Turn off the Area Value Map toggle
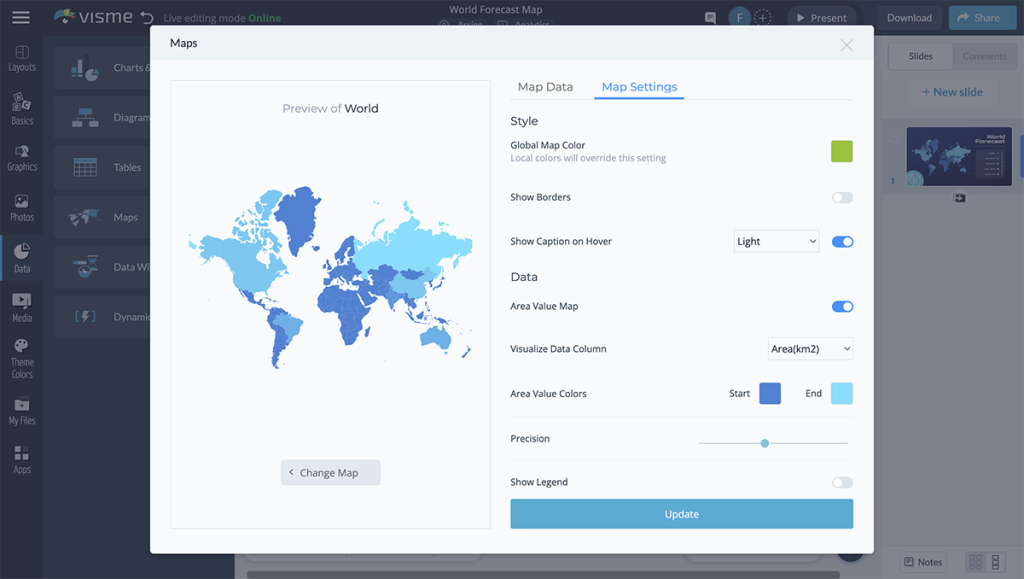Screen dimensions: 1024x579 [x=842, y=307]
